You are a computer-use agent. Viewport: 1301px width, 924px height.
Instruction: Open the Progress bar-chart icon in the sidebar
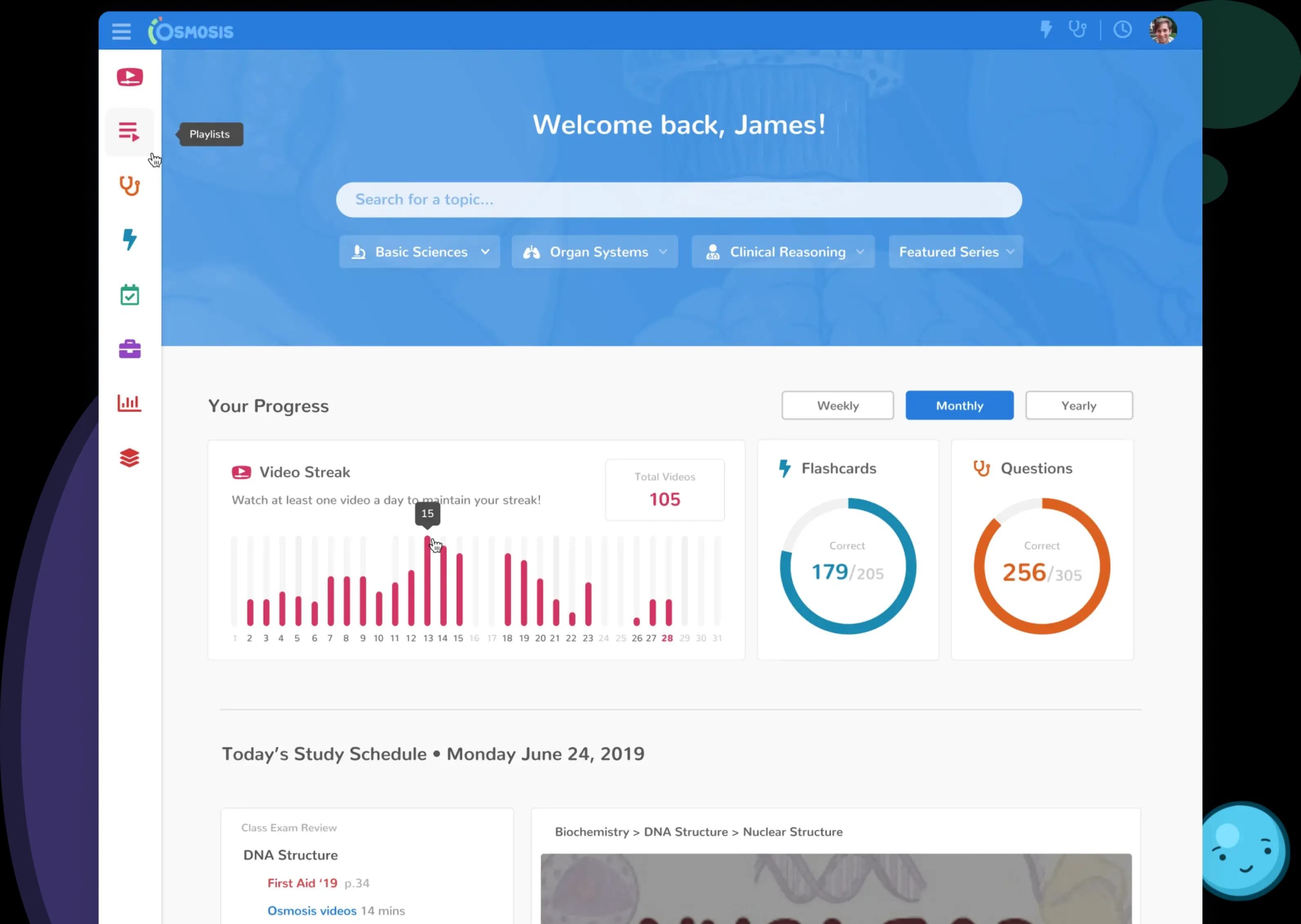tap(129, 403)
